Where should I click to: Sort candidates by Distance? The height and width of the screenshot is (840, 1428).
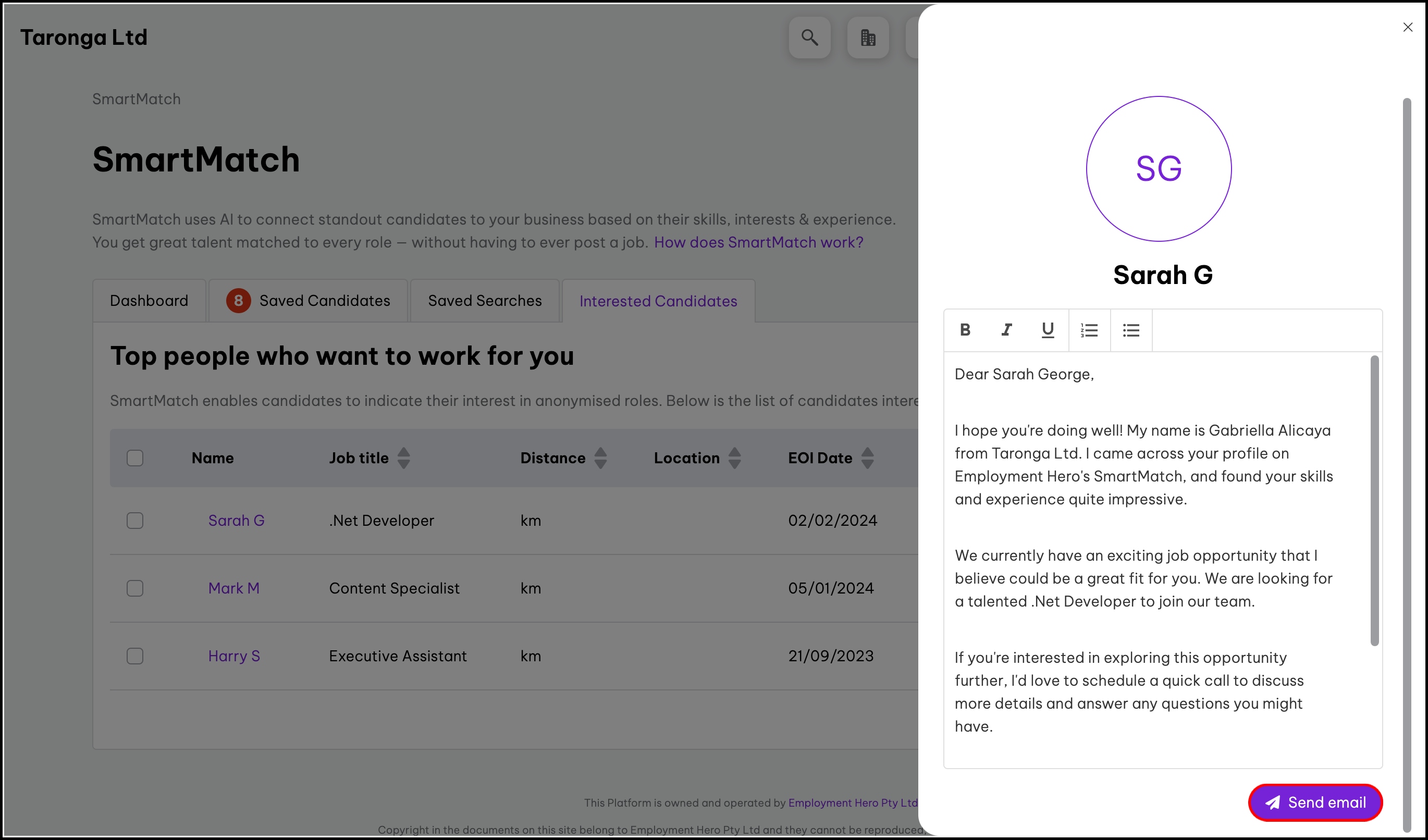pos(600,458)
